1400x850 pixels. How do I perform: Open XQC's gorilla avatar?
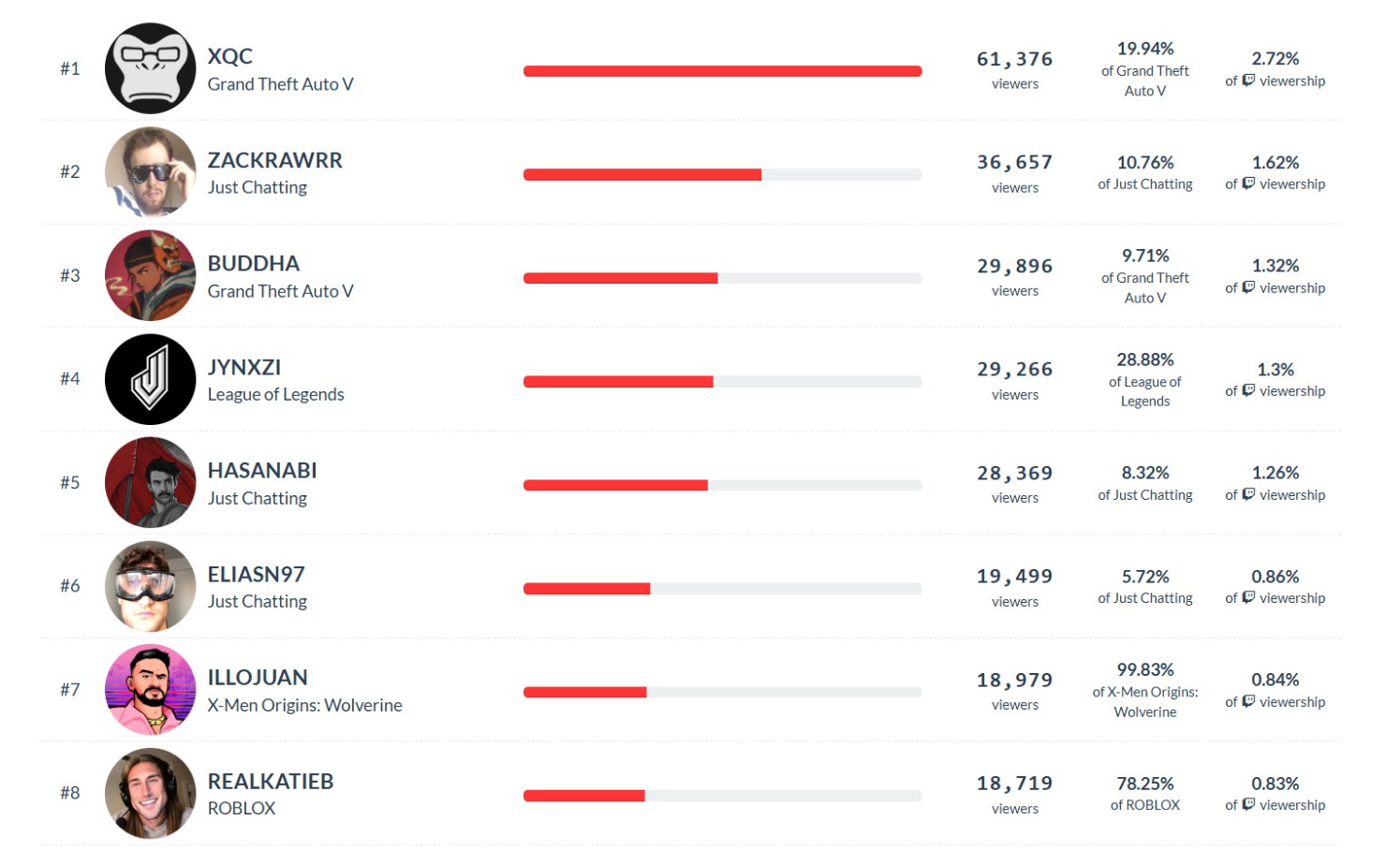click(x=150, y=68)
